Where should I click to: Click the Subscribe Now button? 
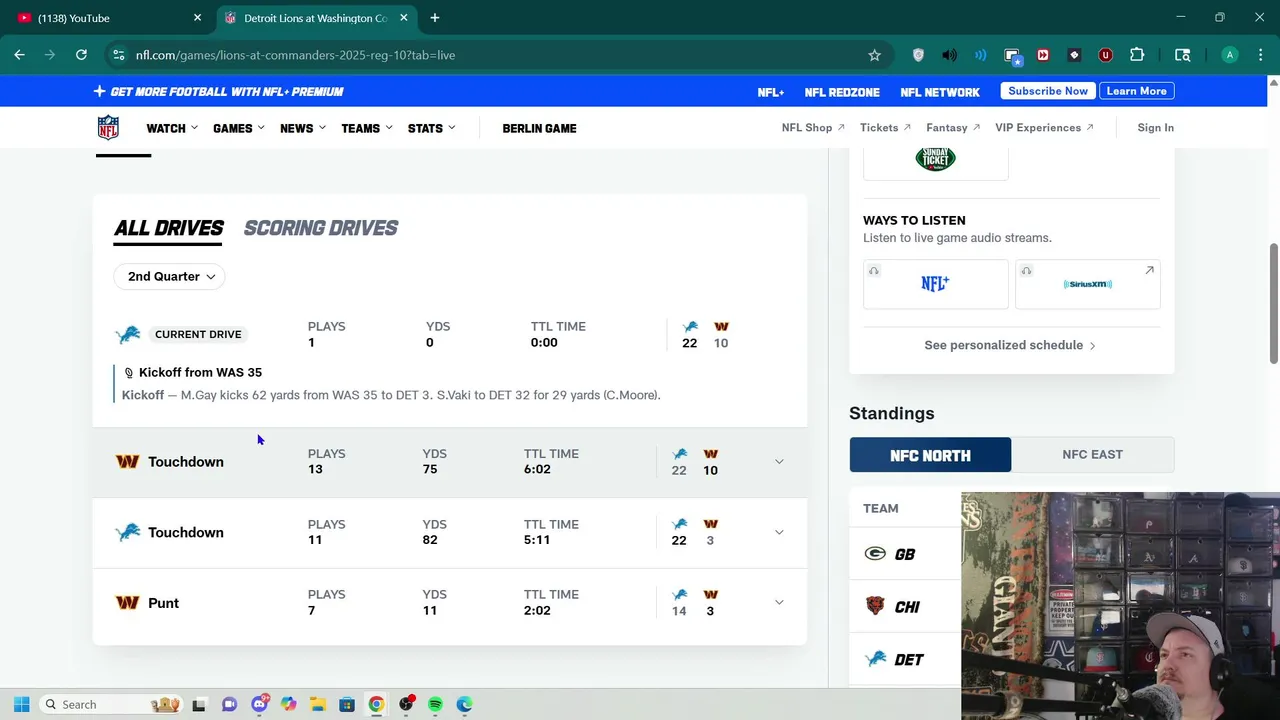(x=1048, y=91)
